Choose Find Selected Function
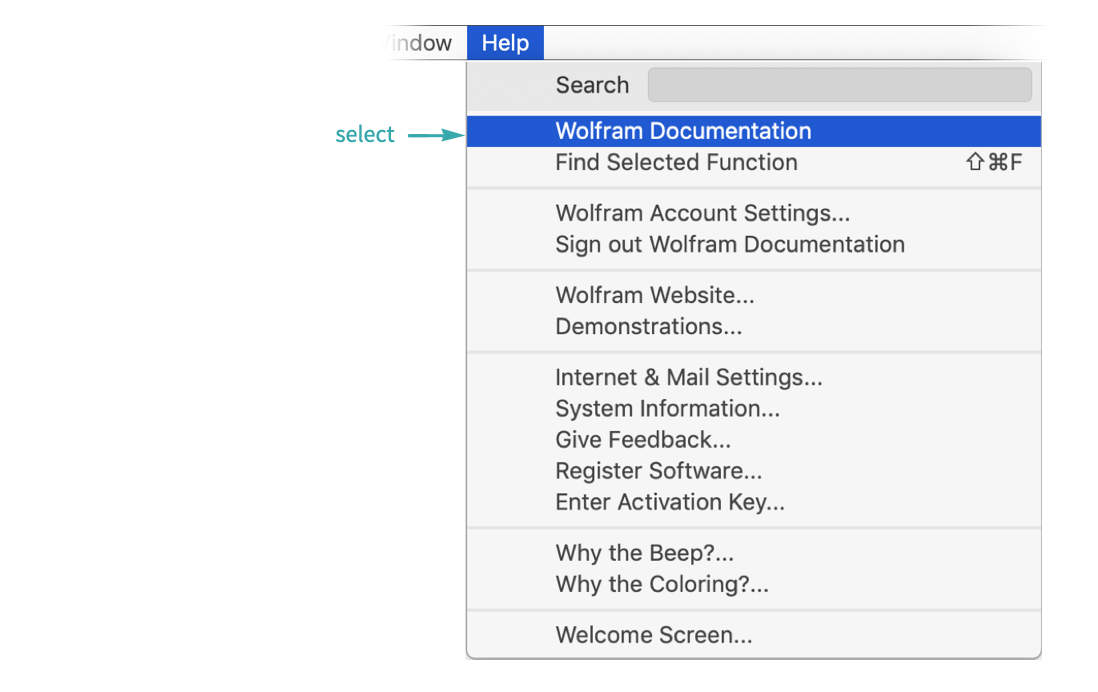1098x692 pixels. click(676, 162)
